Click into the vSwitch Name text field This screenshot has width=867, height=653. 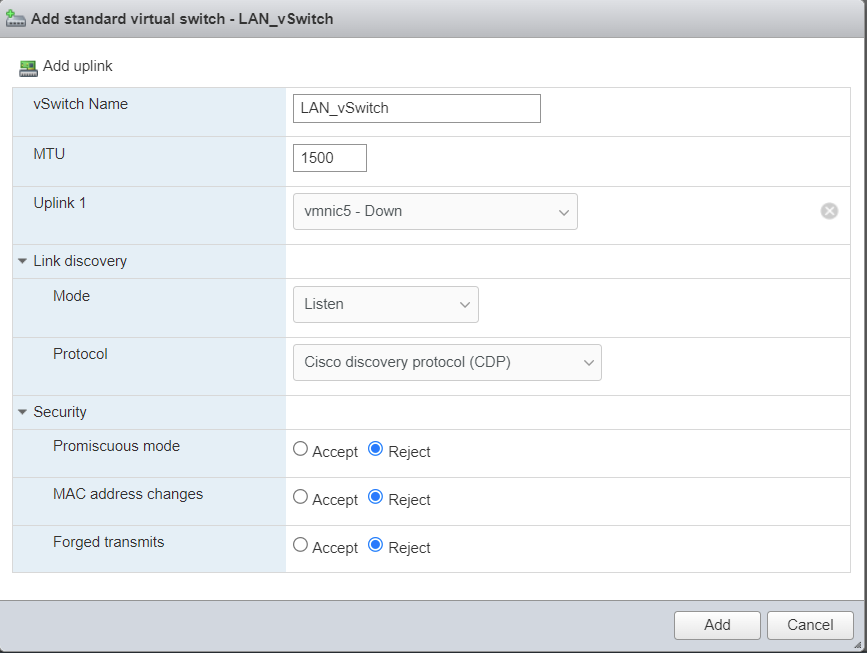tap(416, 108)
